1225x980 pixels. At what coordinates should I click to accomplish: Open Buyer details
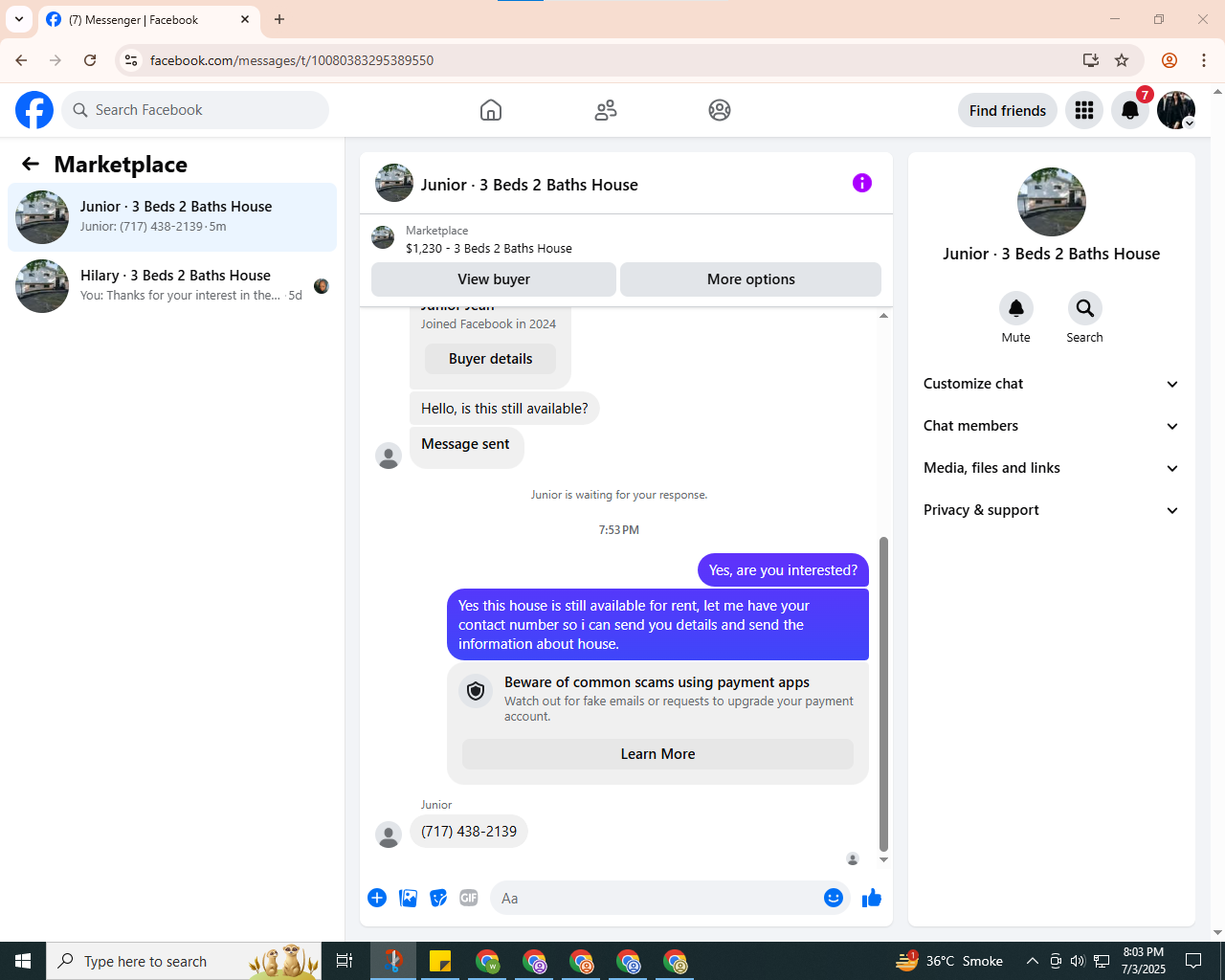[490, 359]
